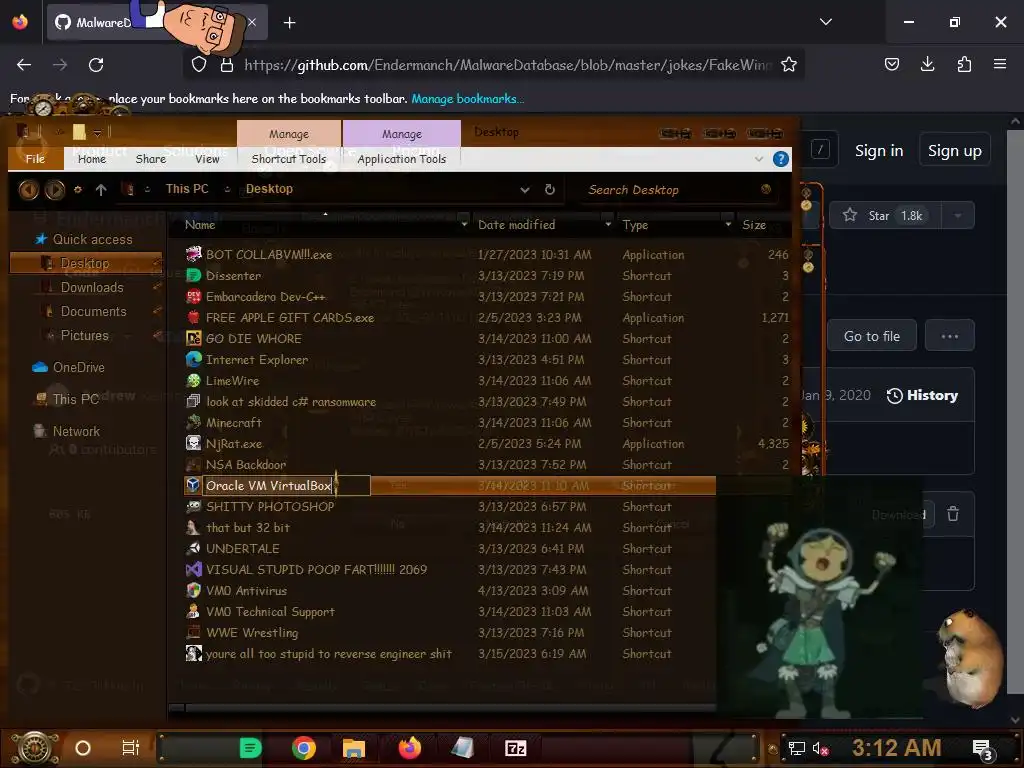Refresh the Desktop folder in Explorer
The width and height of the screenshot is (1024, 768).
coord(550,189)
